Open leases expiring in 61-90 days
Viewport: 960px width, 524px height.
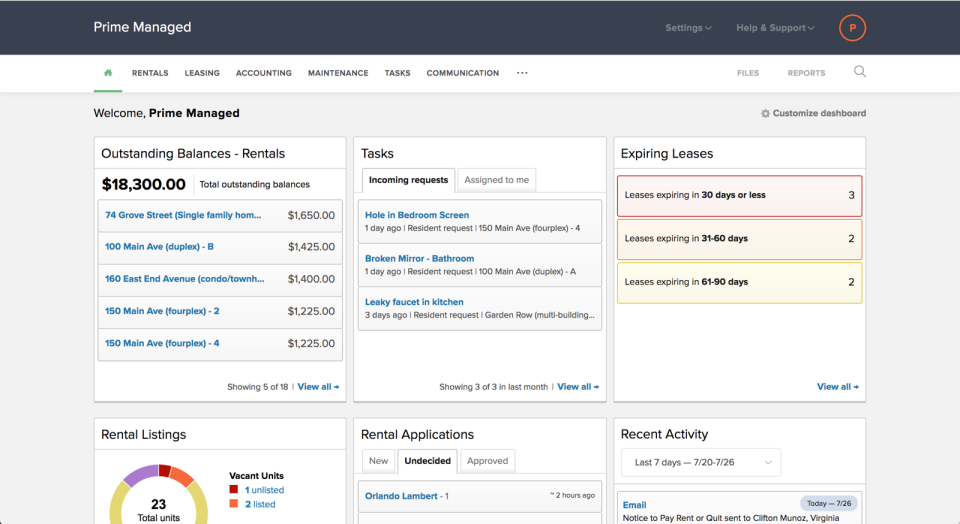(740, 282)
